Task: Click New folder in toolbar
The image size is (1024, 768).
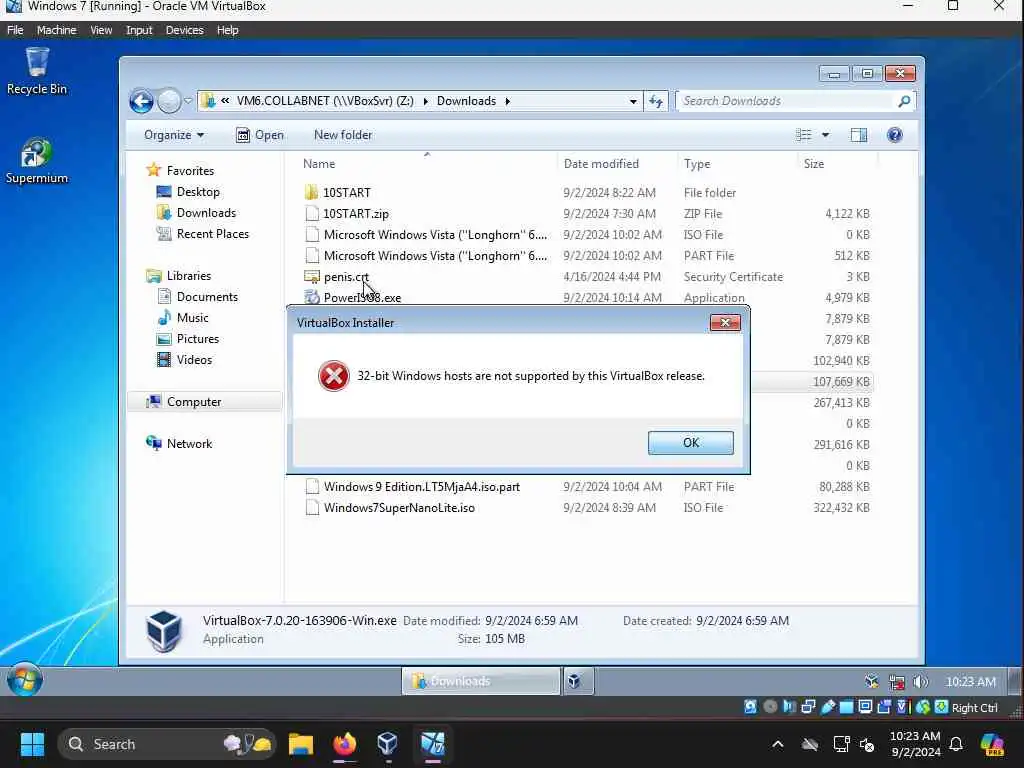Action: coord(343,135)
